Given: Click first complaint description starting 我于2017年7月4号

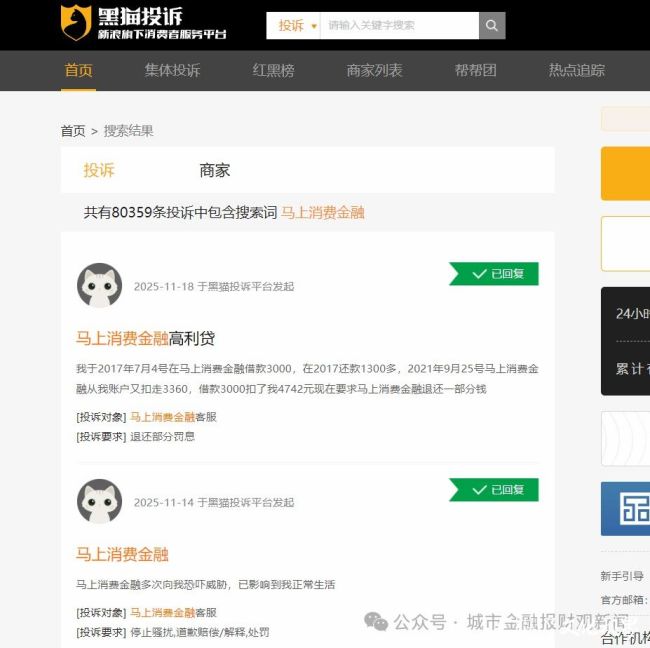Looking at the screenshot, I should point(307,379).
